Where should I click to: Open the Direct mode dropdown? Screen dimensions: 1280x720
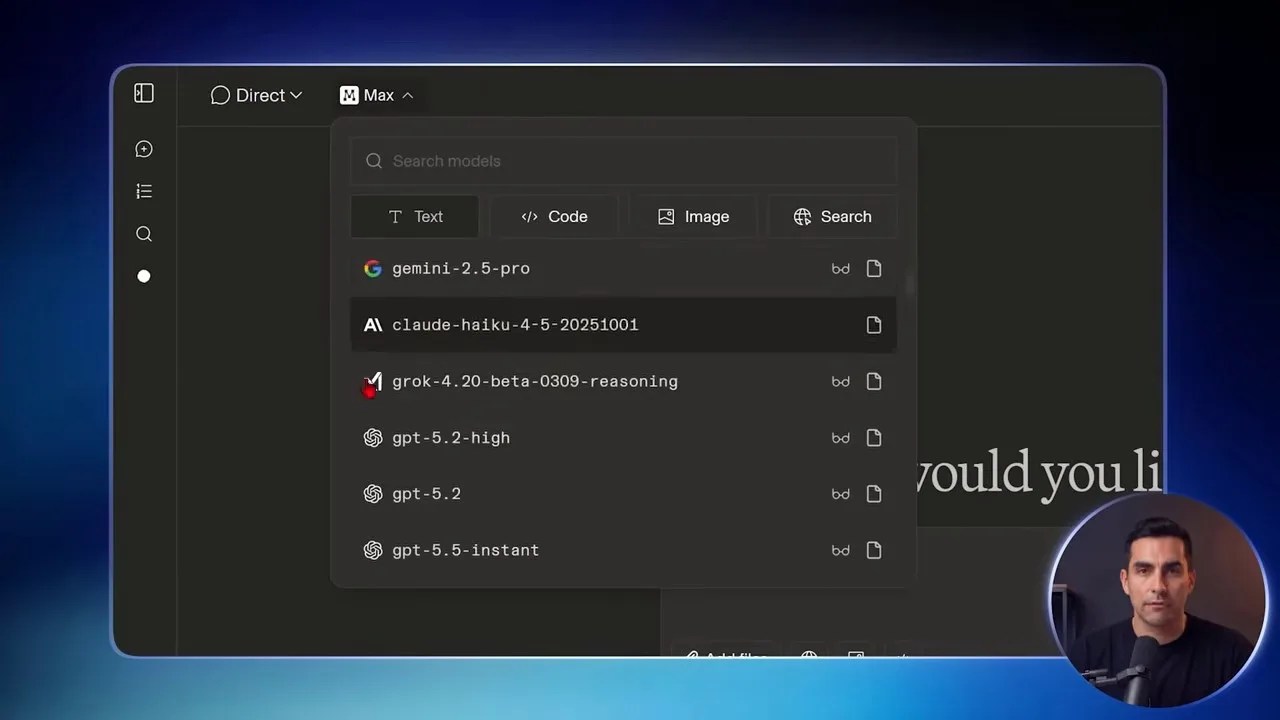(256, 95)
